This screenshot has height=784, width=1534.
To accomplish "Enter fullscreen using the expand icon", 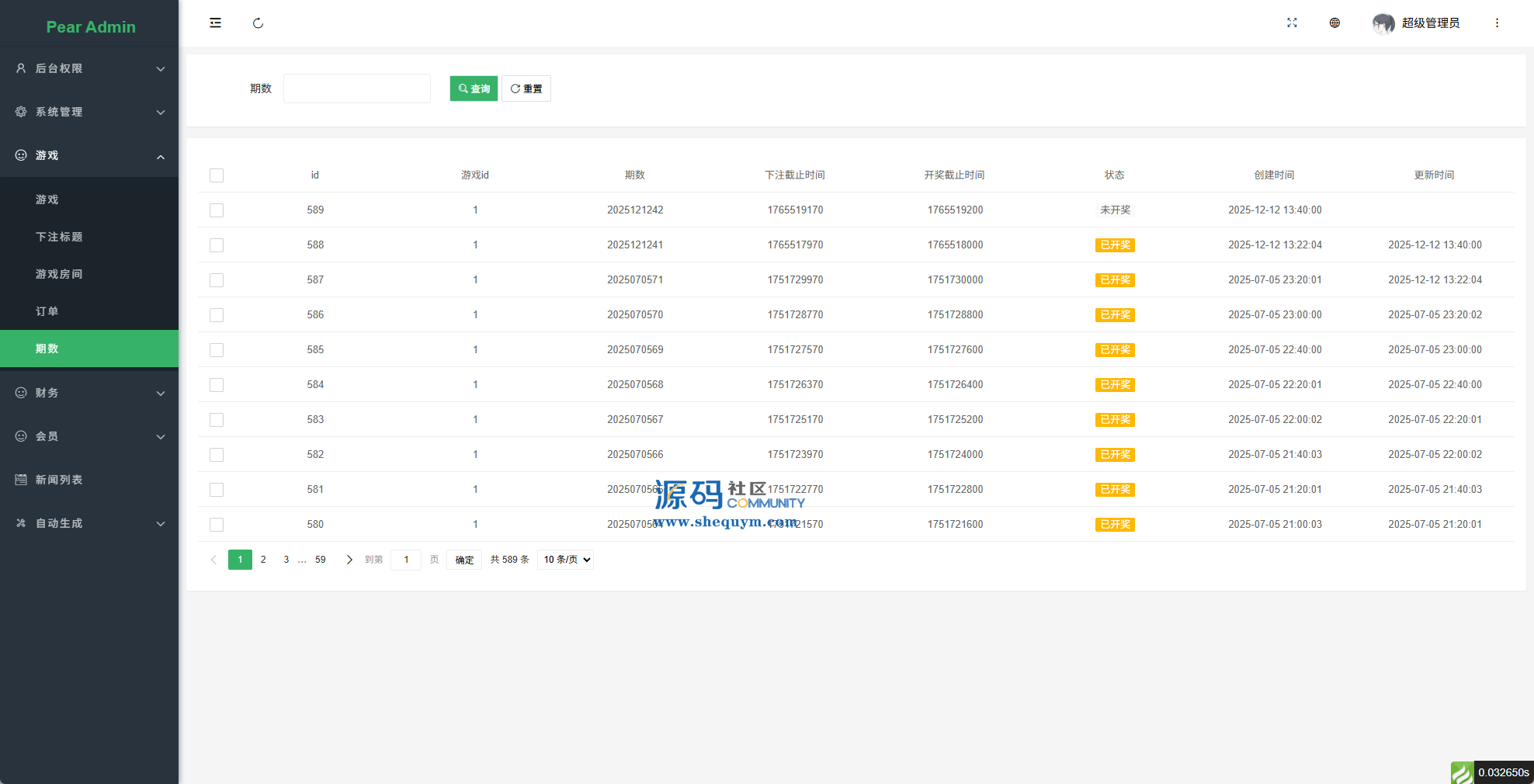I will tap(1292, 23).
